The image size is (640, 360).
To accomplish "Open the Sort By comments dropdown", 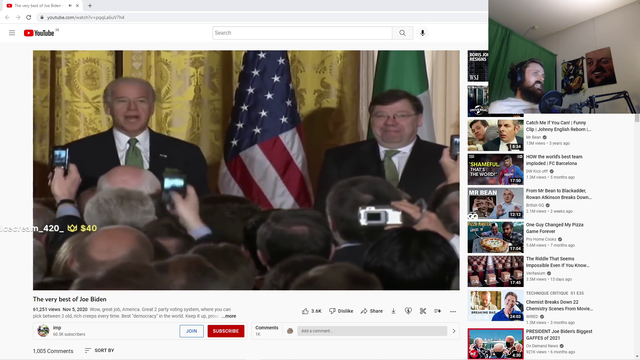I will 100,351.
